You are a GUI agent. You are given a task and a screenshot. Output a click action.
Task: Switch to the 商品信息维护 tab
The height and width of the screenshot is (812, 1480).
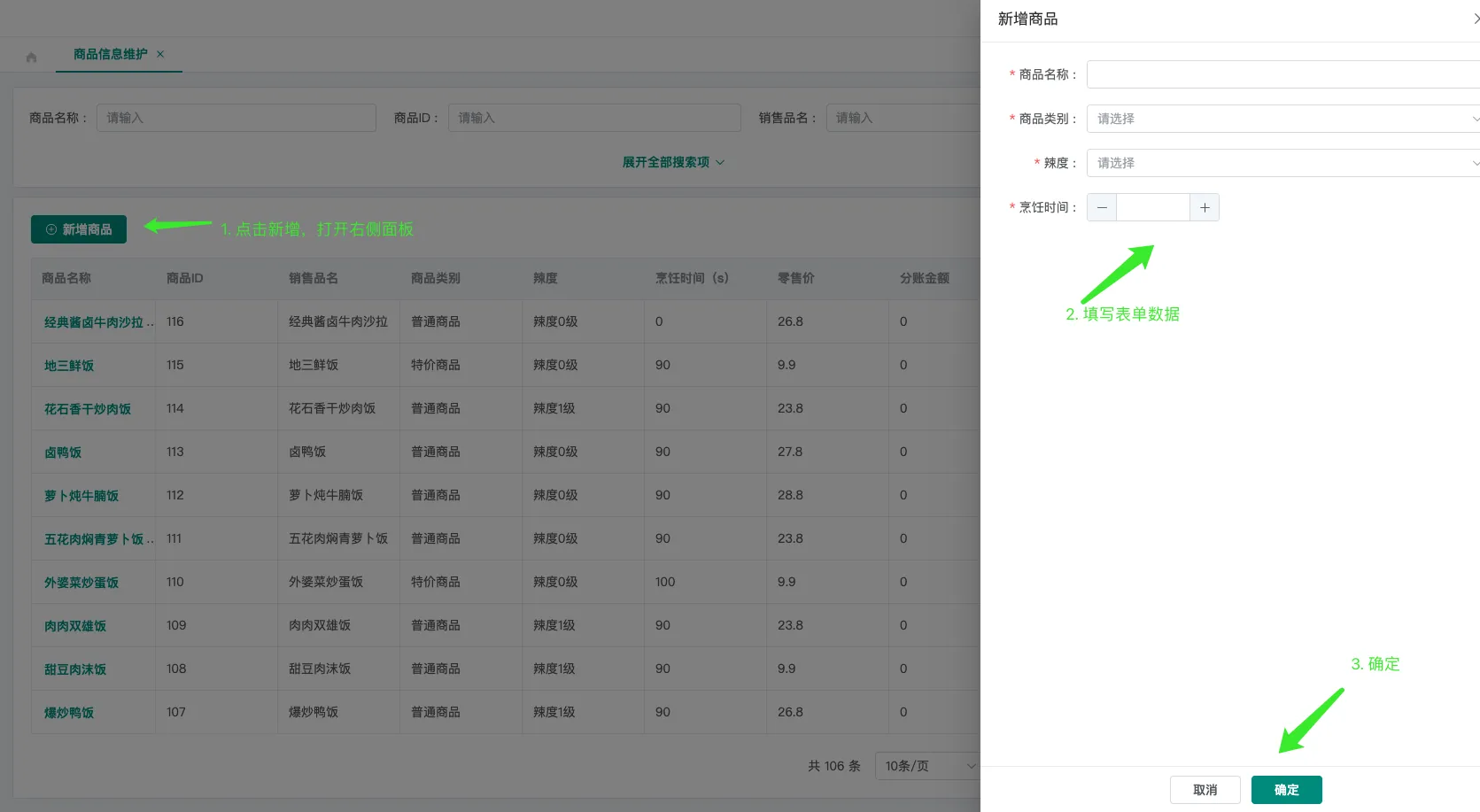(x=111, y=54)
